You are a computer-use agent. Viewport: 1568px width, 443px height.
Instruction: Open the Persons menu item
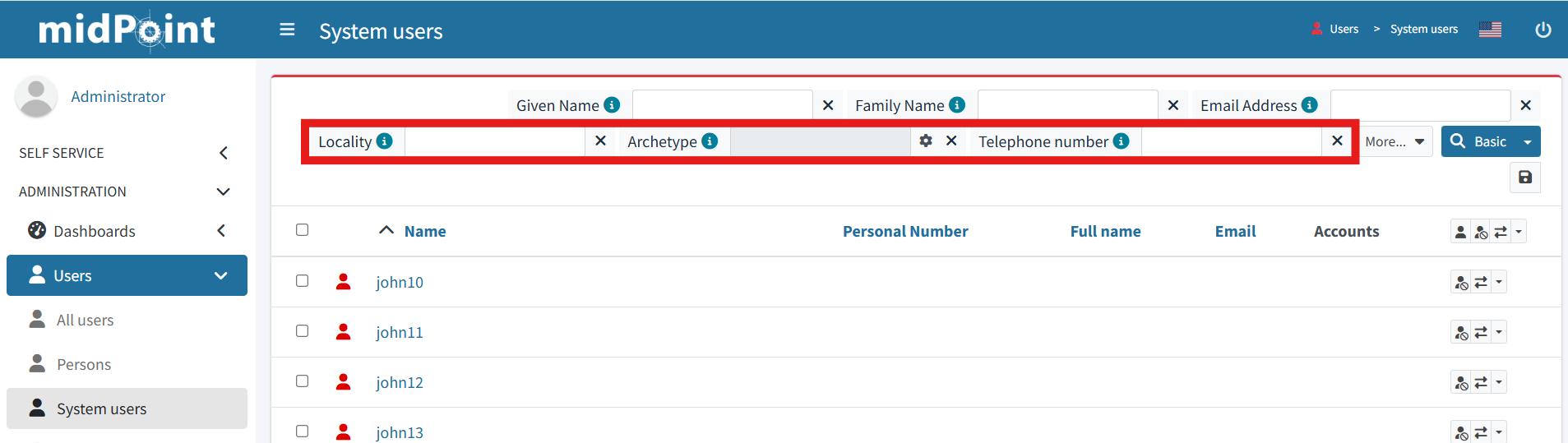84,364
